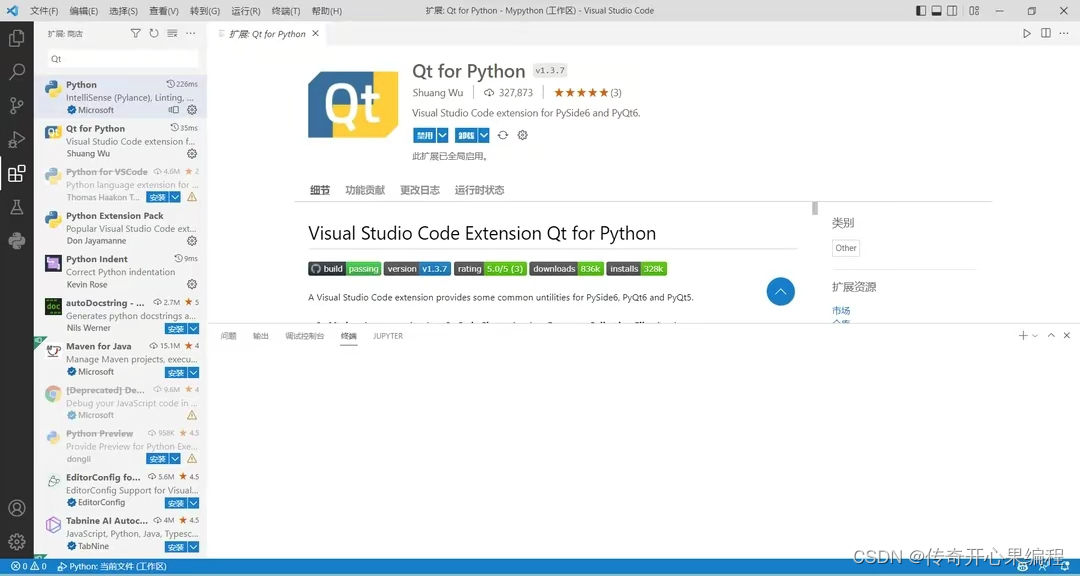Switch to the JUPYTER panel tab

(x=388, y=336)
